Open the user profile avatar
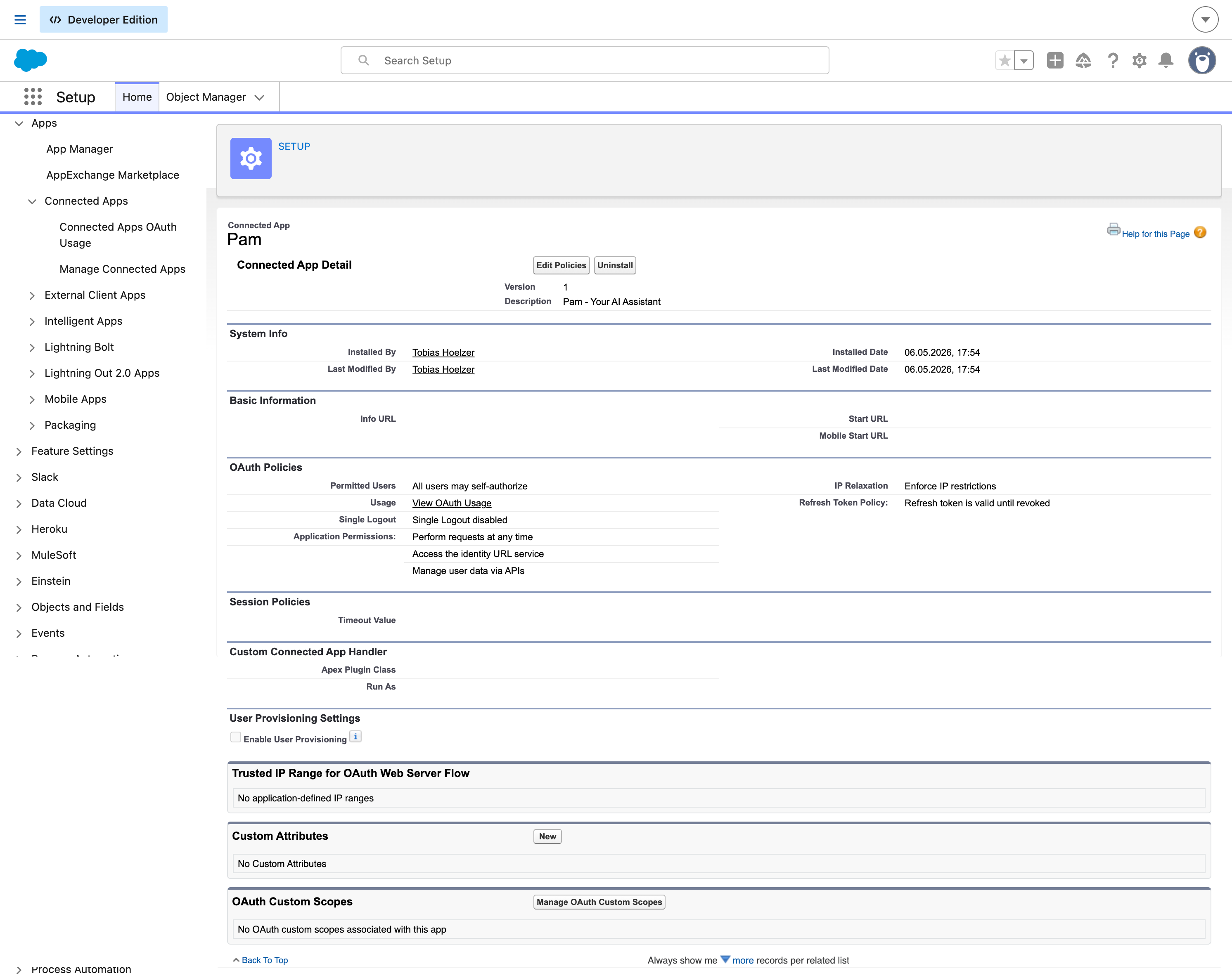This screenshot has width=1232, height=978. click(x=1202, y=61)
